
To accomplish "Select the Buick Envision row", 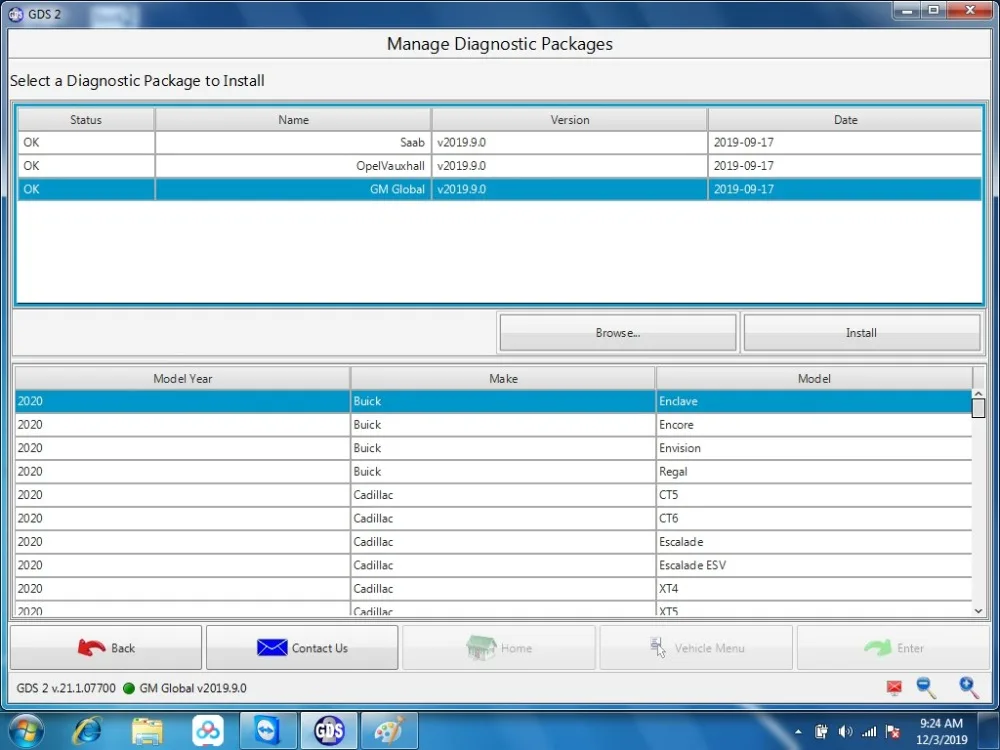I will pos(493,448).
